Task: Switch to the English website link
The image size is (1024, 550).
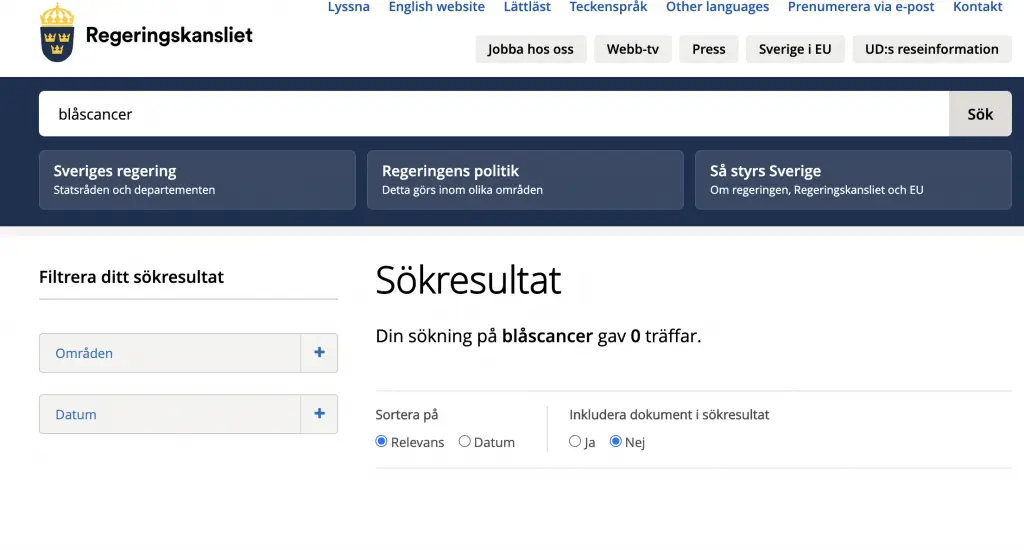Action: tap(436, 7)
